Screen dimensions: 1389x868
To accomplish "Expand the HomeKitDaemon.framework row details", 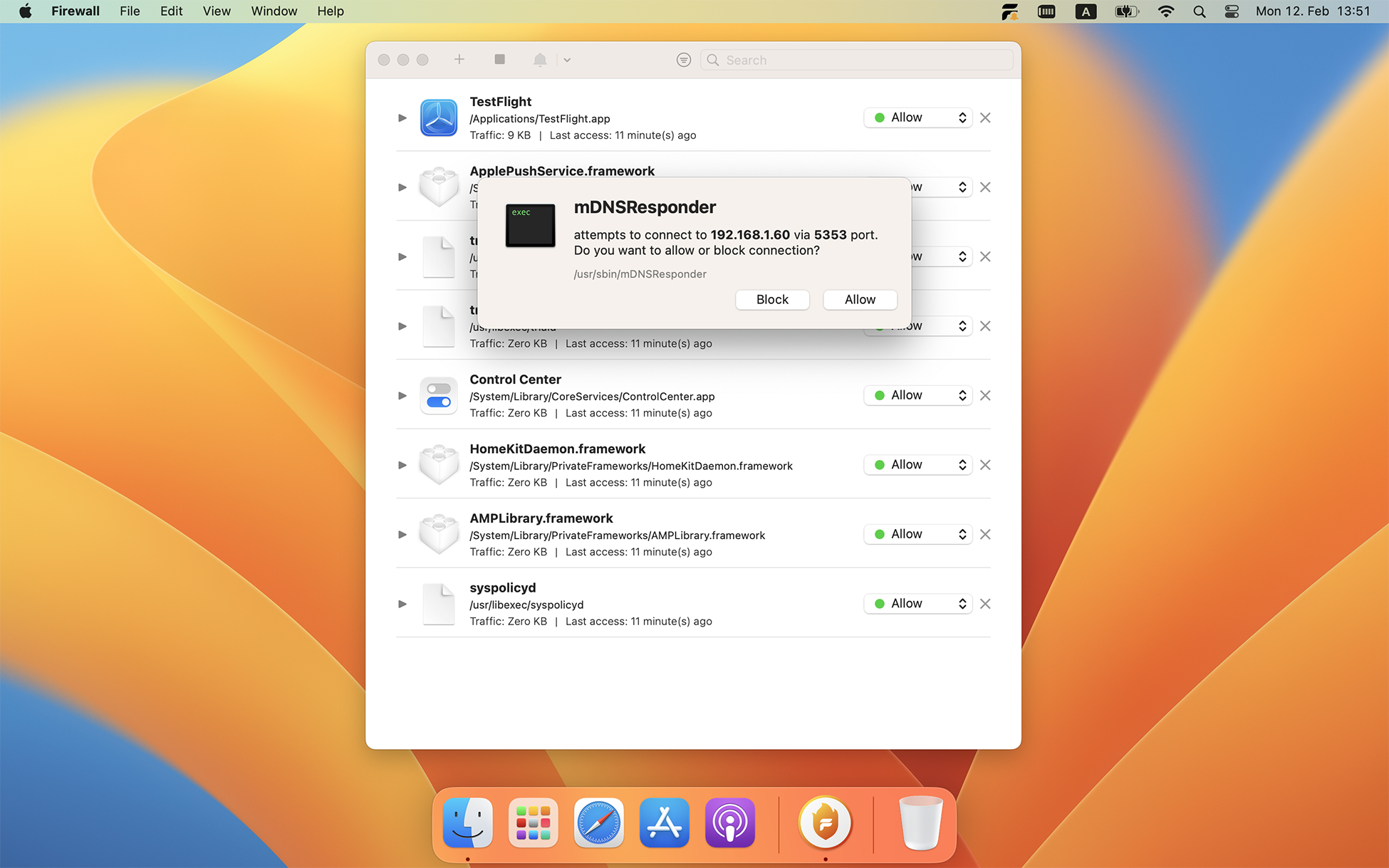I will (402, 465).
